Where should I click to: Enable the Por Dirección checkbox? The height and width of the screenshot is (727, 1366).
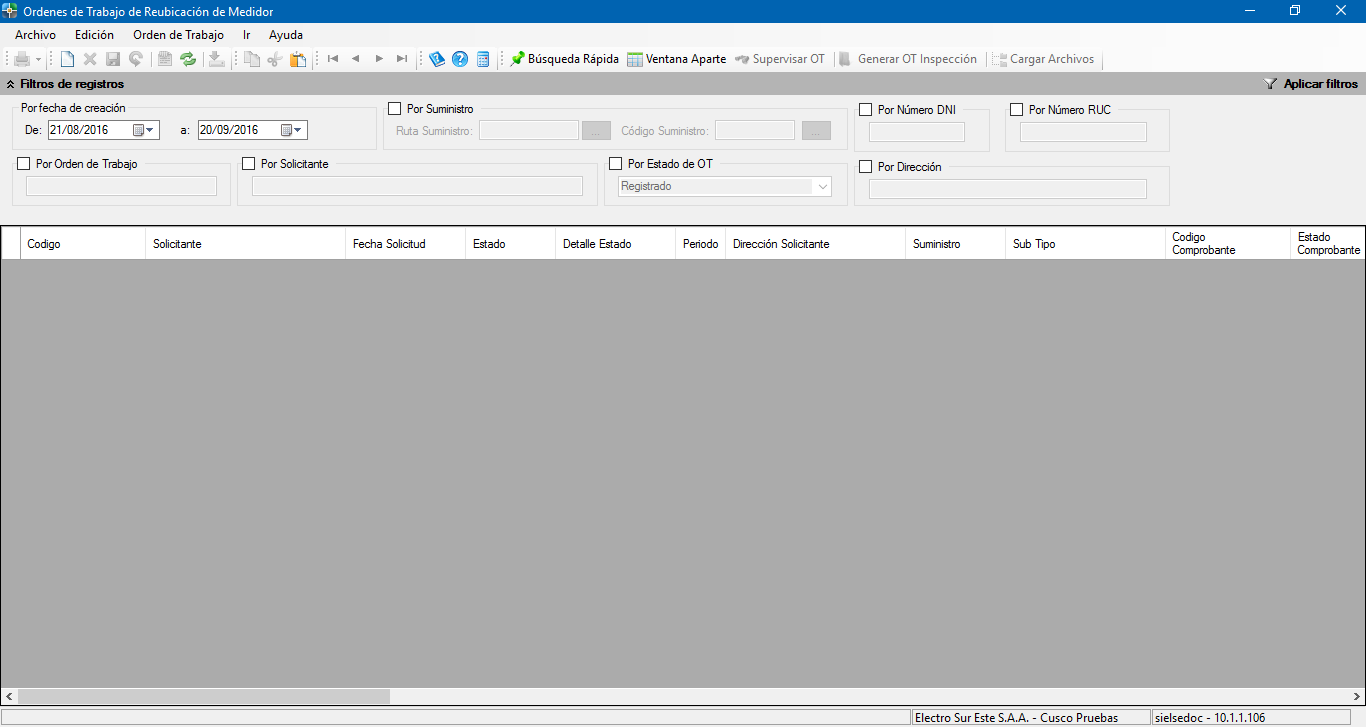tap(866, 167)
